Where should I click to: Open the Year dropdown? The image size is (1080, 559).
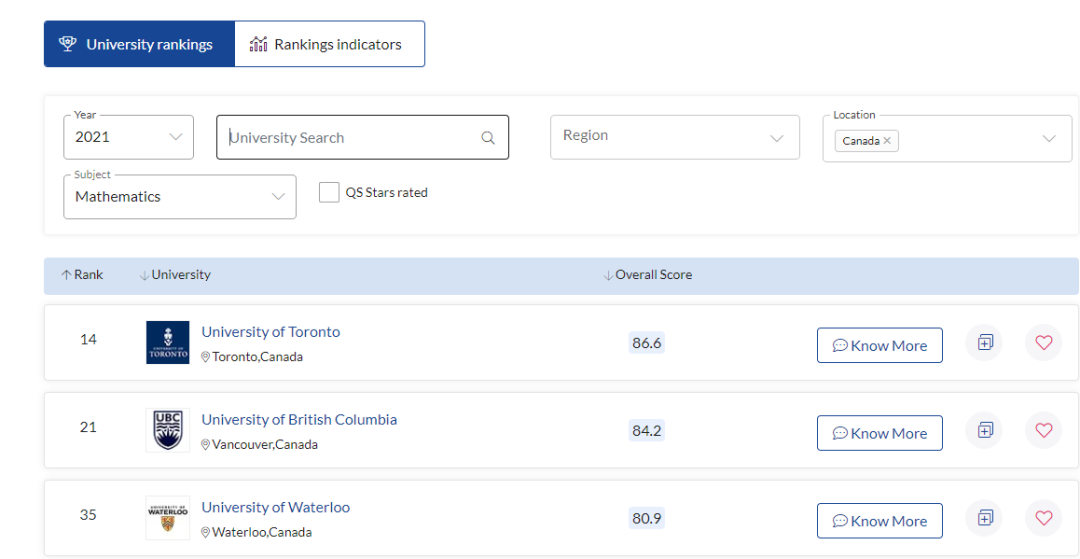(130, 137)
